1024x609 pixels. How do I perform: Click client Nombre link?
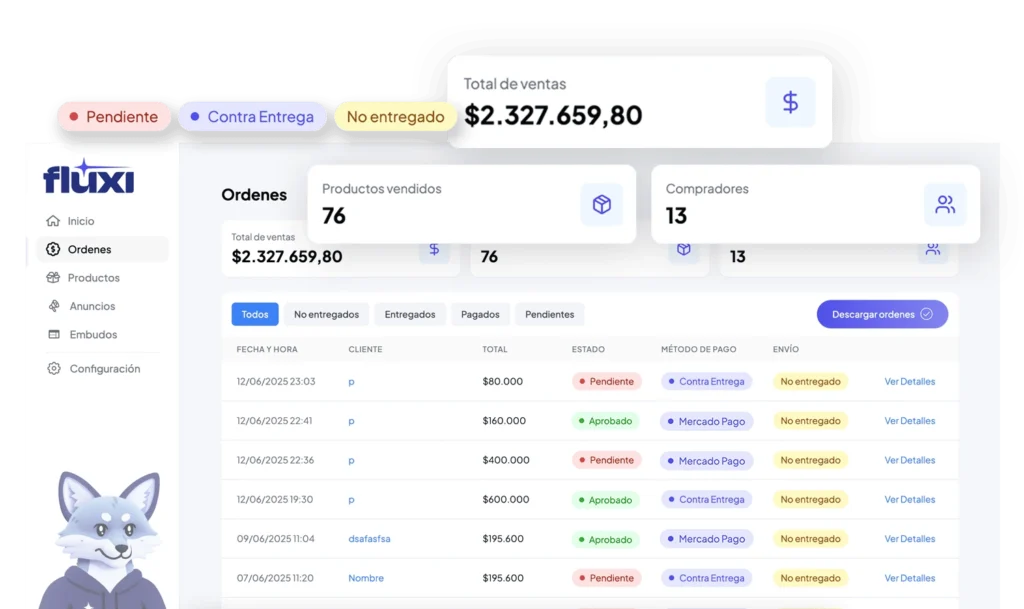pyautogui.click(x=366, y=578)
